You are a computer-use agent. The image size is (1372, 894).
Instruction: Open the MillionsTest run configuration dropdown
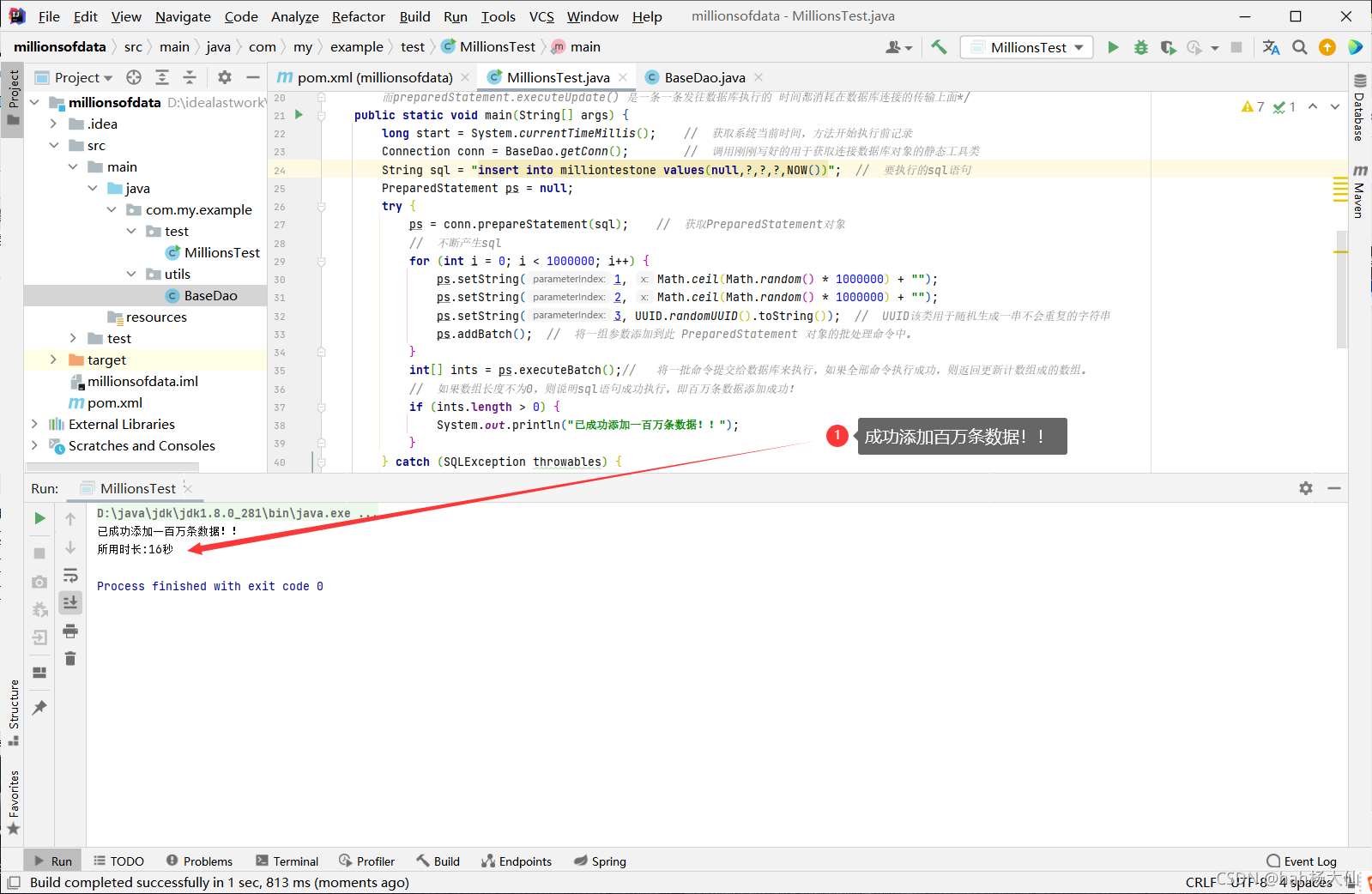1027,47
